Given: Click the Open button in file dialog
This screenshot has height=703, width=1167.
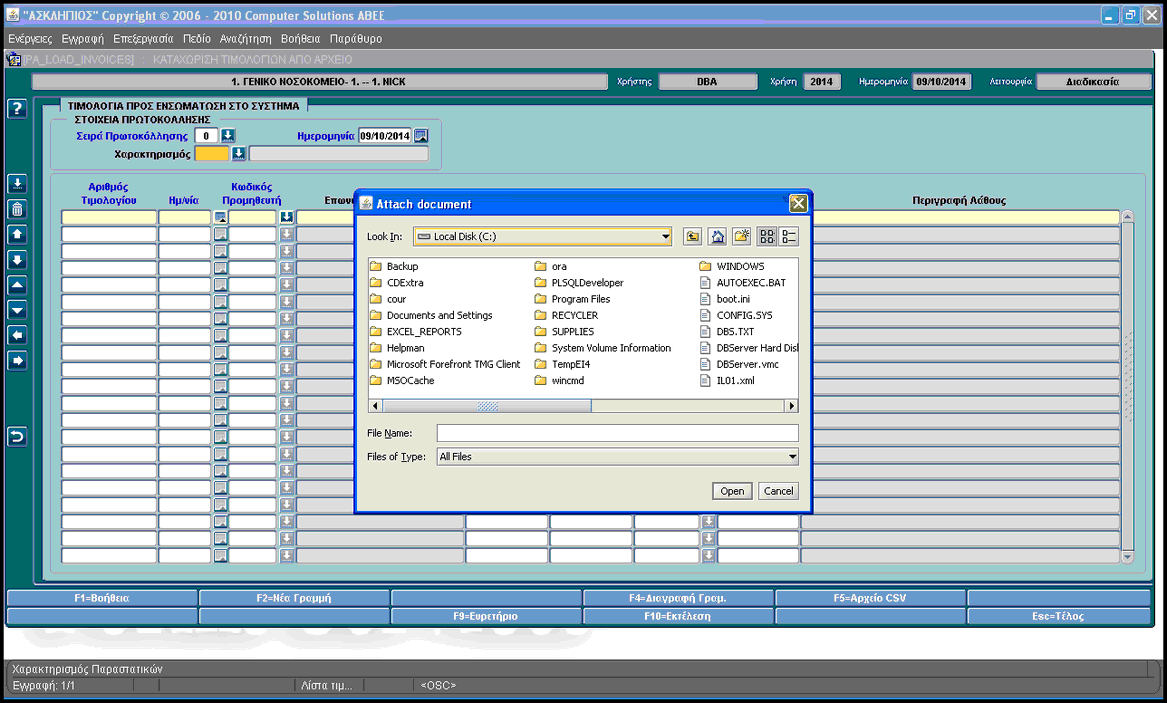Looking at the screenshot, I should tap(732, 491).
